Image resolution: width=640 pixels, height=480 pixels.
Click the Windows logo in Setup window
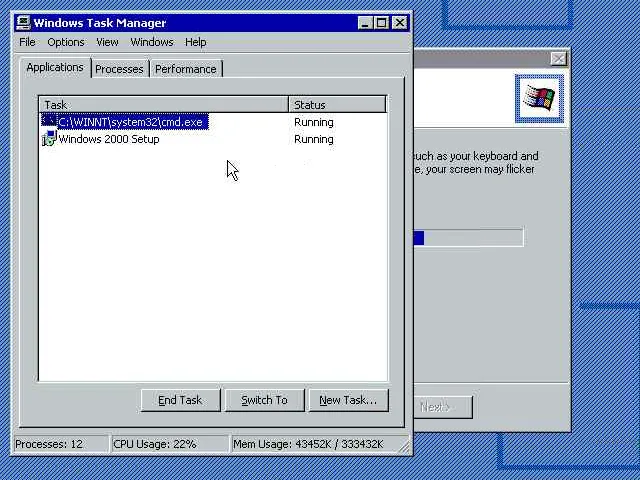click(539, 99)
